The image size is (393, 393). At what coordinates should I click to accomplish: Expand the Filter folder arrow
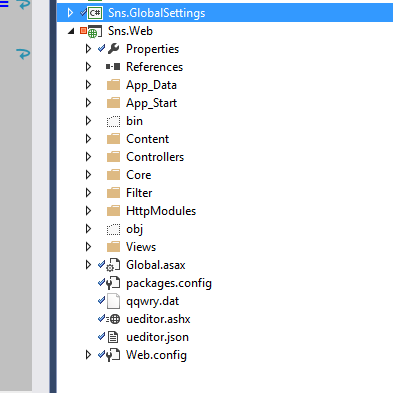88,193
